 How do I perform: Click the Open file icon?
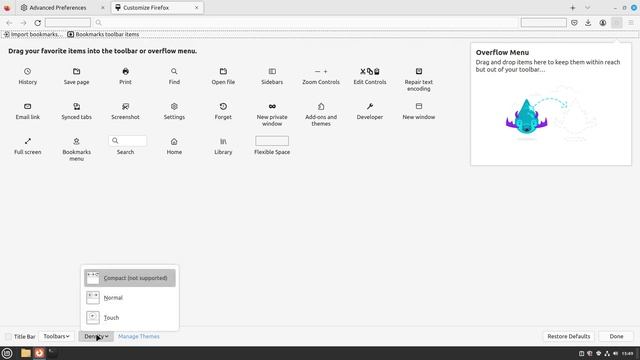coord(223,71)
